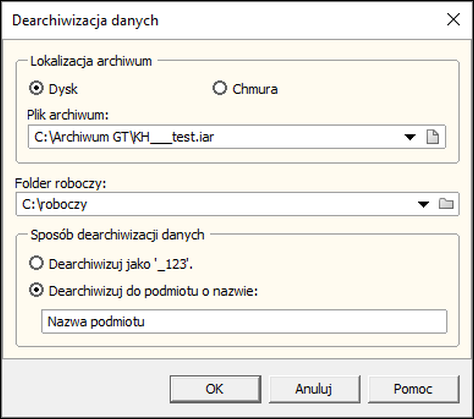The width and height of the screenshot is (474, 419).
Task: Expand the Plik archiwum dropdown arrow
Action: 410,137
